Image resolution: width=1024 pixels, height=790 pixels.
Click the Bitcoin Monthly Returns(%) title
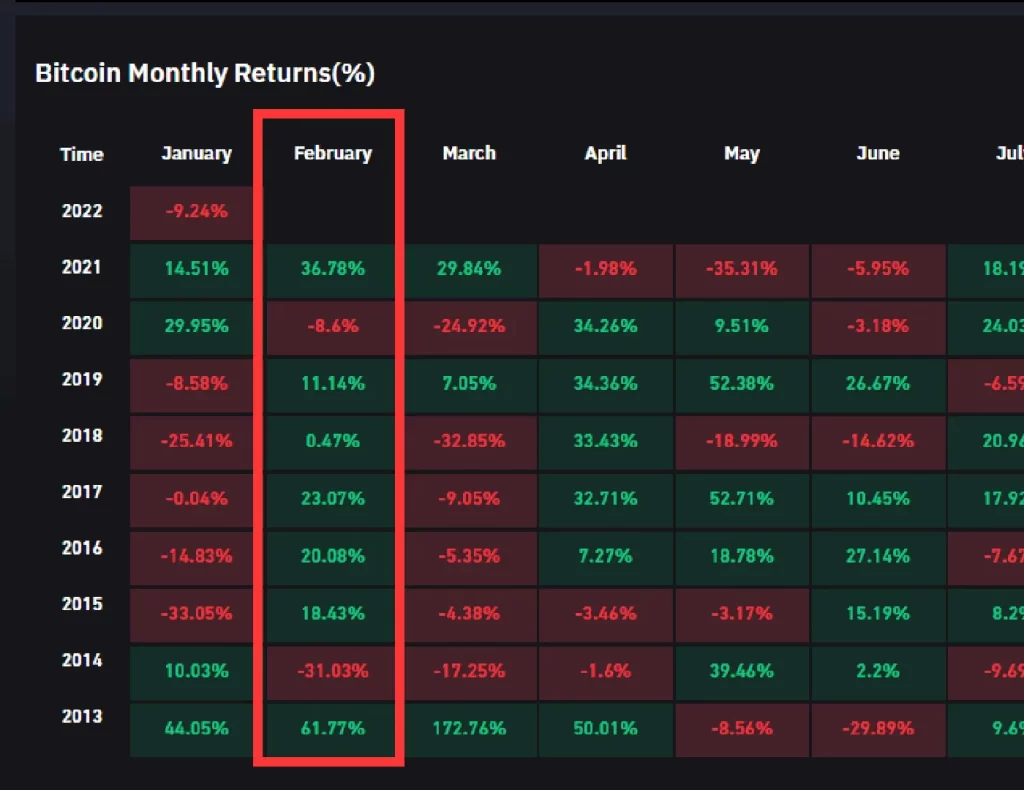pyautogui.click(x=205, y=73)
